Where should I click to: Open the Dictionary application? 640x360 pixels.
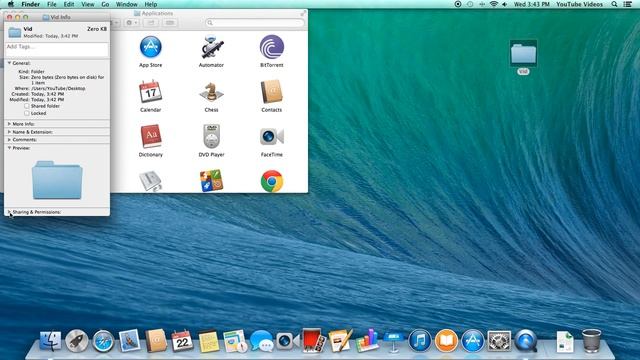click(x=151, y=136)
